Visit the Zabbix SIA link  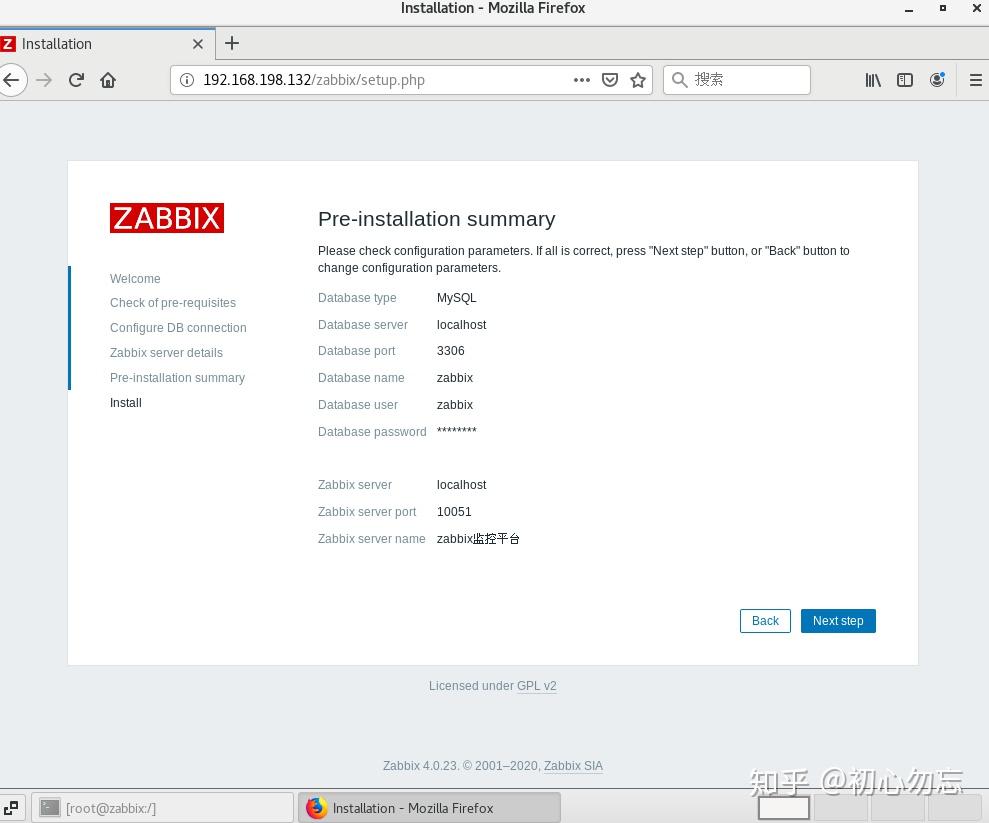[573, 765]
